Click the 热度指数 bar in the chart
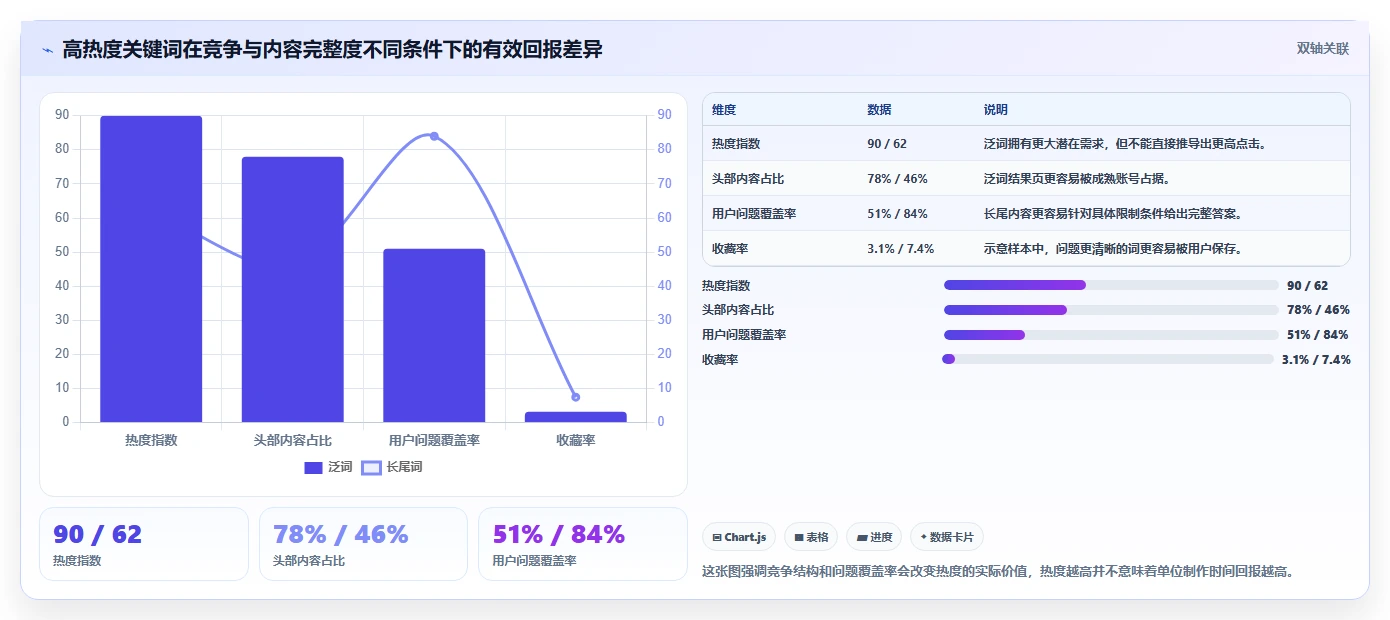Image resolution: width=1390 pixels, height=620 pixels. coord(151,269)
